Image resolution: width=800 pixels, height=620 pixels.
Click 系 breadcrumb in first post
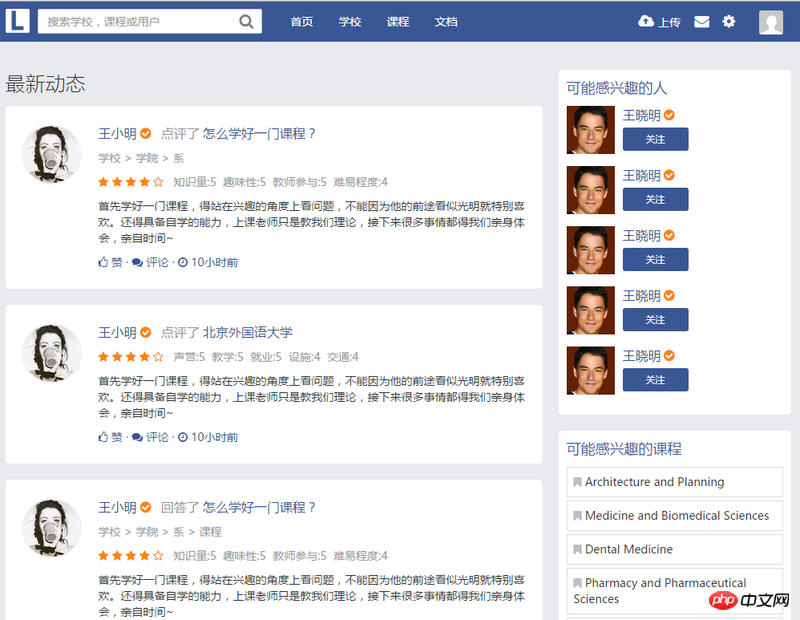(x=178, y=158)
